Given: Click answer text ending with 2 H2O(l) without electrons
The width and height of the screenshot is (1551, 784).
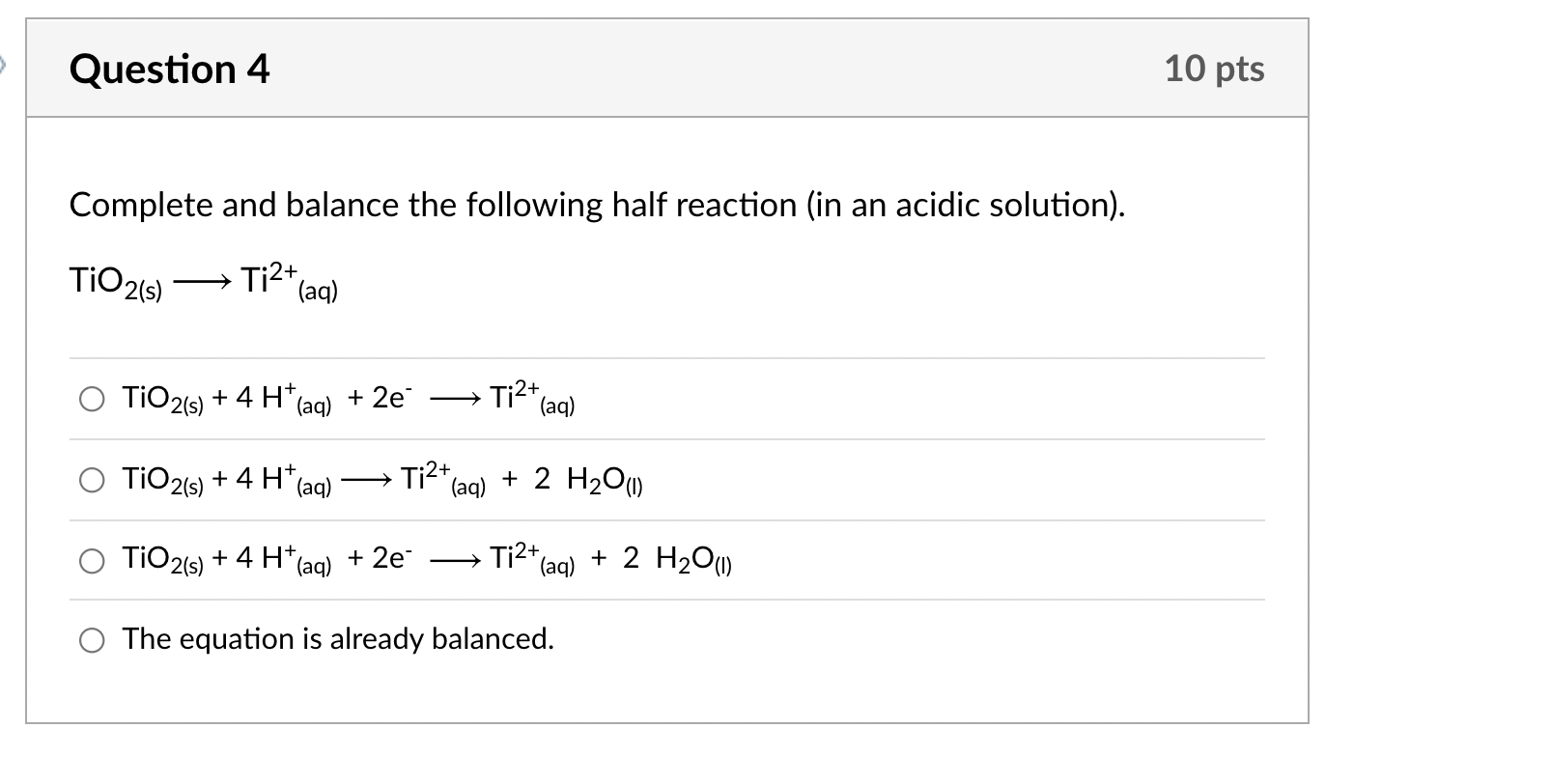Looking at the screenshot, I should [381, 480].
